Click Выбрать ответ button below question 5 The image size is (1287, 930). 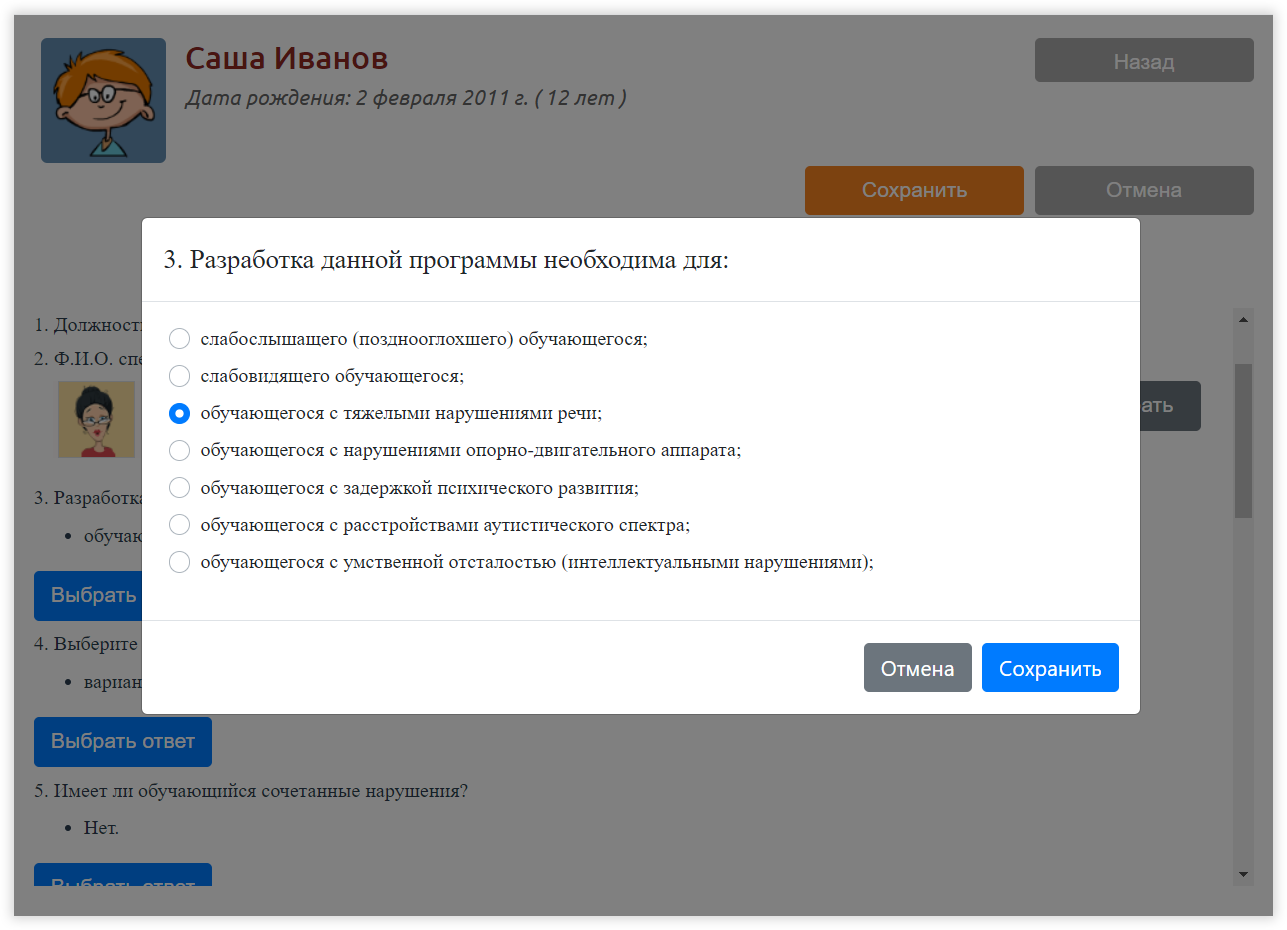click(x=123, y=876)
